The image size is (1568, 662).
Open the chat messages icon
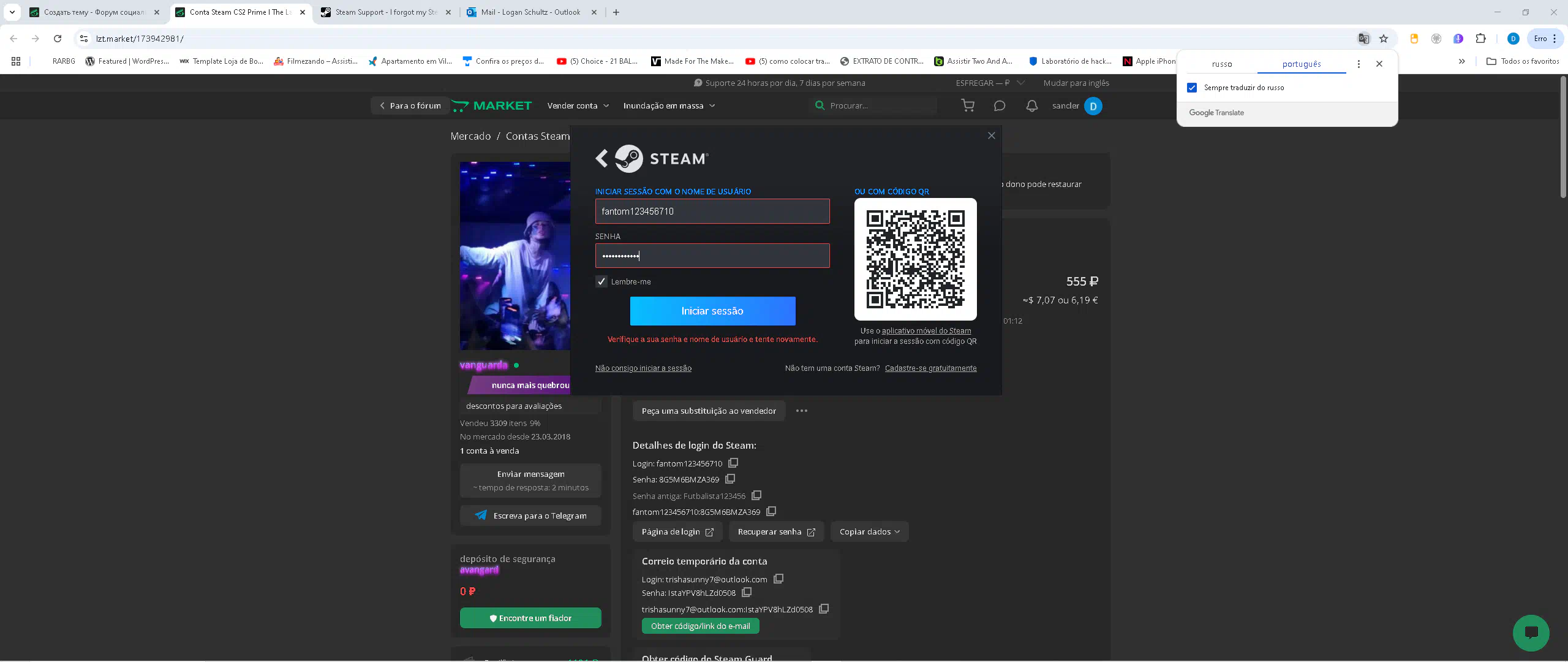(1000, 105)
